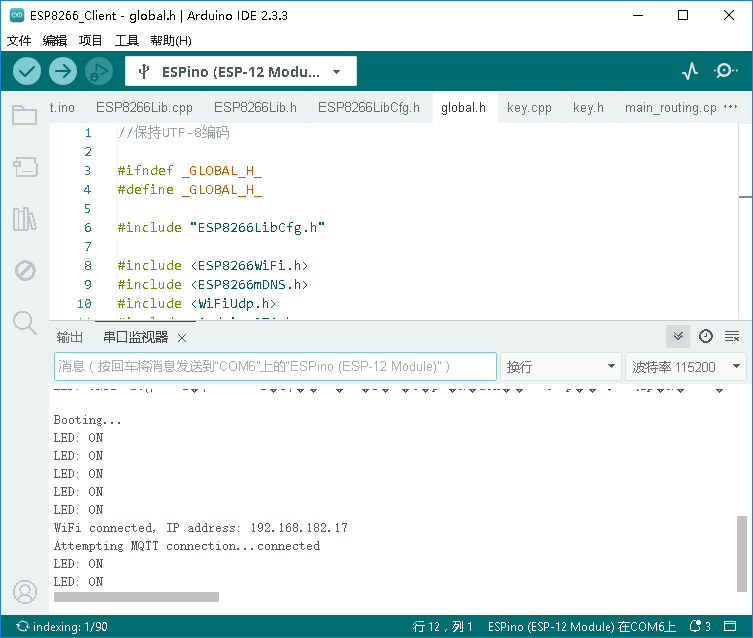Close the 串口监视器 tab
Viewport: 753px width, 638px height.
coord(182,338)
